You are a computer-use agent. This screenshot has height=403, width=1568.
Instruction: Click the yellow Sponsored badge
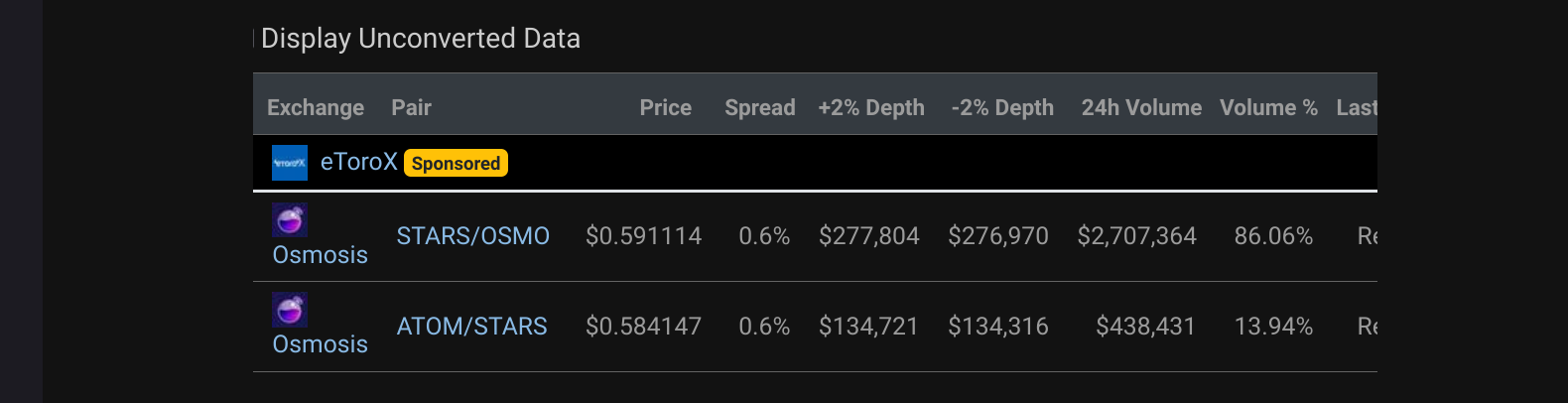click(x=456, y=163)
